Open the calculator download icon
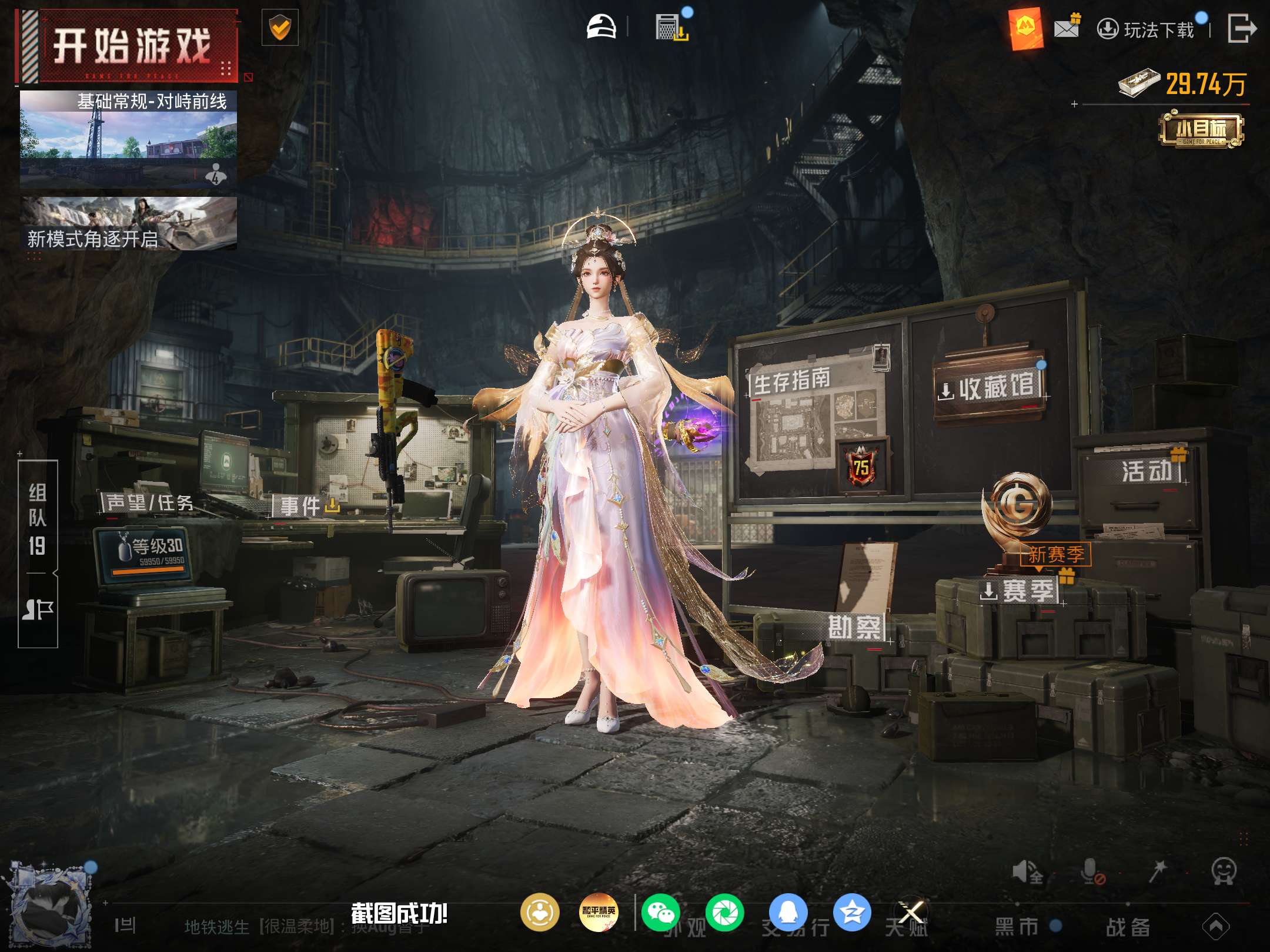Image resolution: width=1270 pixels, height=952 pixels. tap(672, 27)
